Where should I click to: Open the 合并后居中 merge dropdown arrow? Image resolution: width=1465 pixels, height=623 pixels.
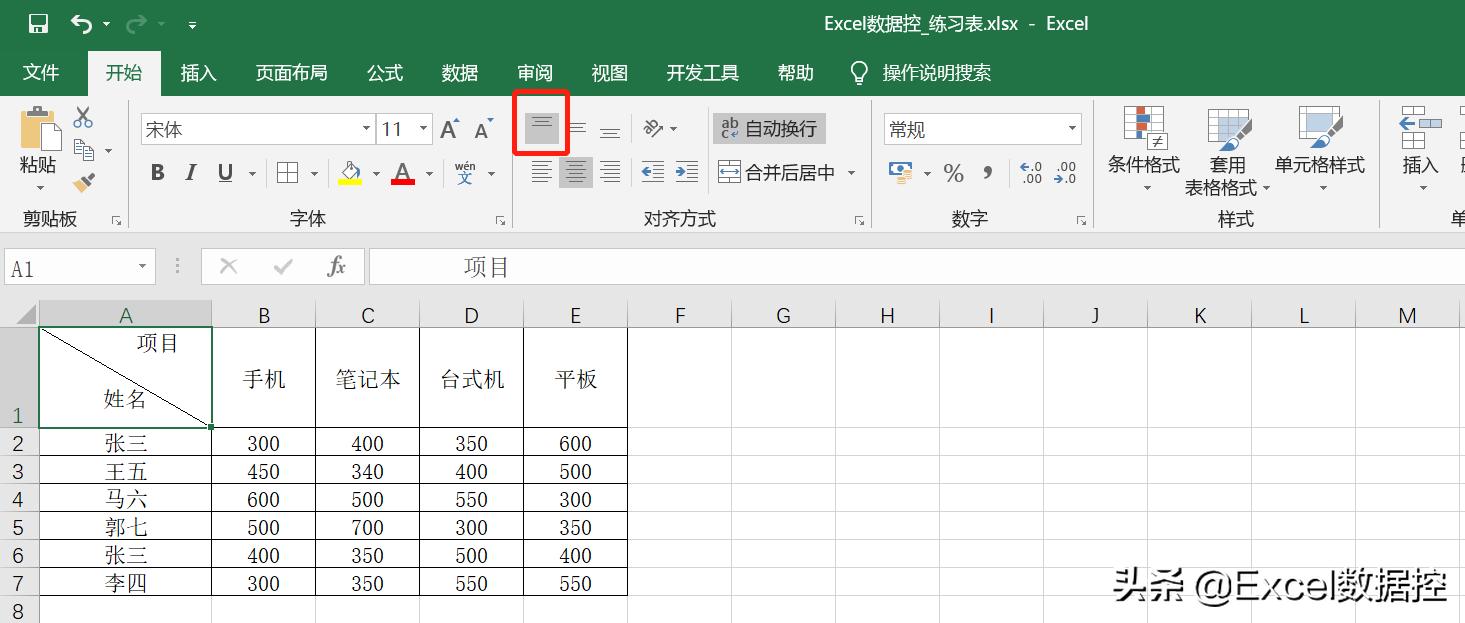click(851, 172)
